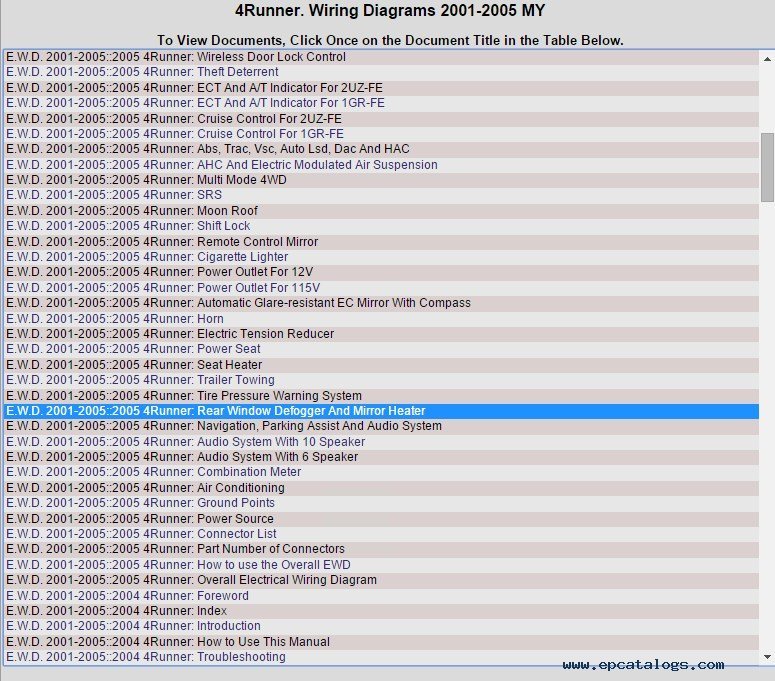775x681 pixels.
Task: Select the Combination Meter row
Action: pos(381,472)
